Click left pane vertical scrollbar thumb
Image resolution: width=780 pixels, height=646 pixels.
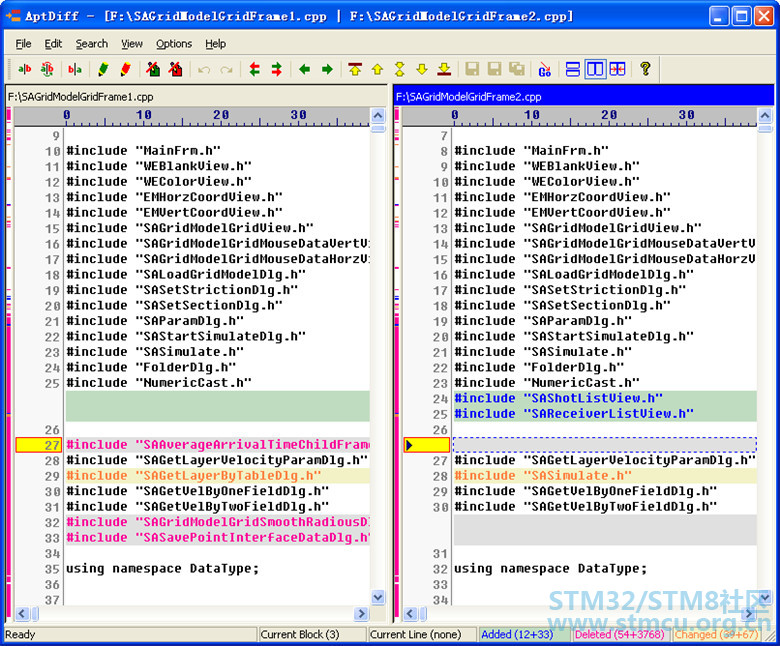coord(378,129)
